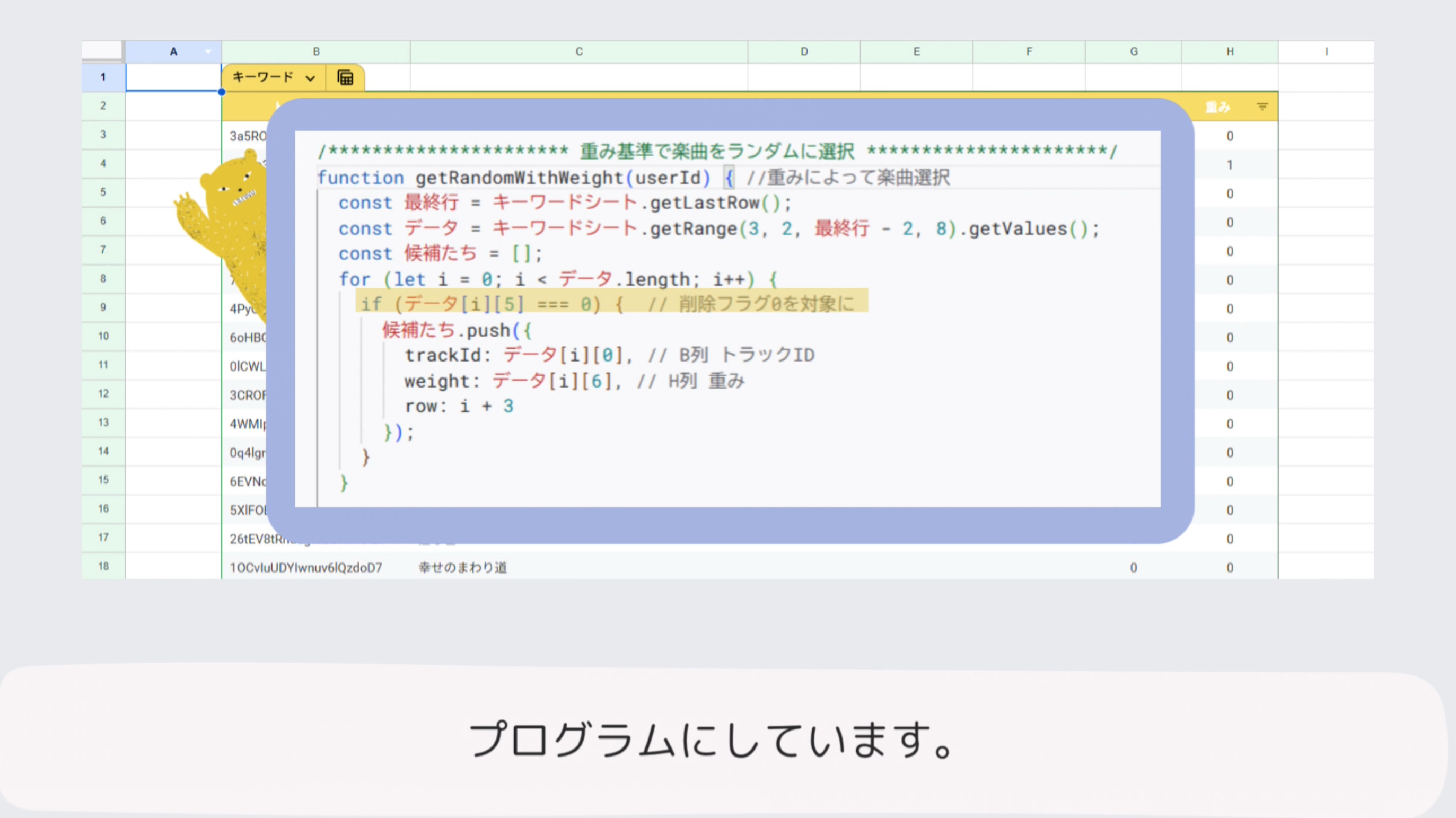Click the 0 in column H row 3
The height and width of the screenshot is (818, 1456).
[1230, 136]
